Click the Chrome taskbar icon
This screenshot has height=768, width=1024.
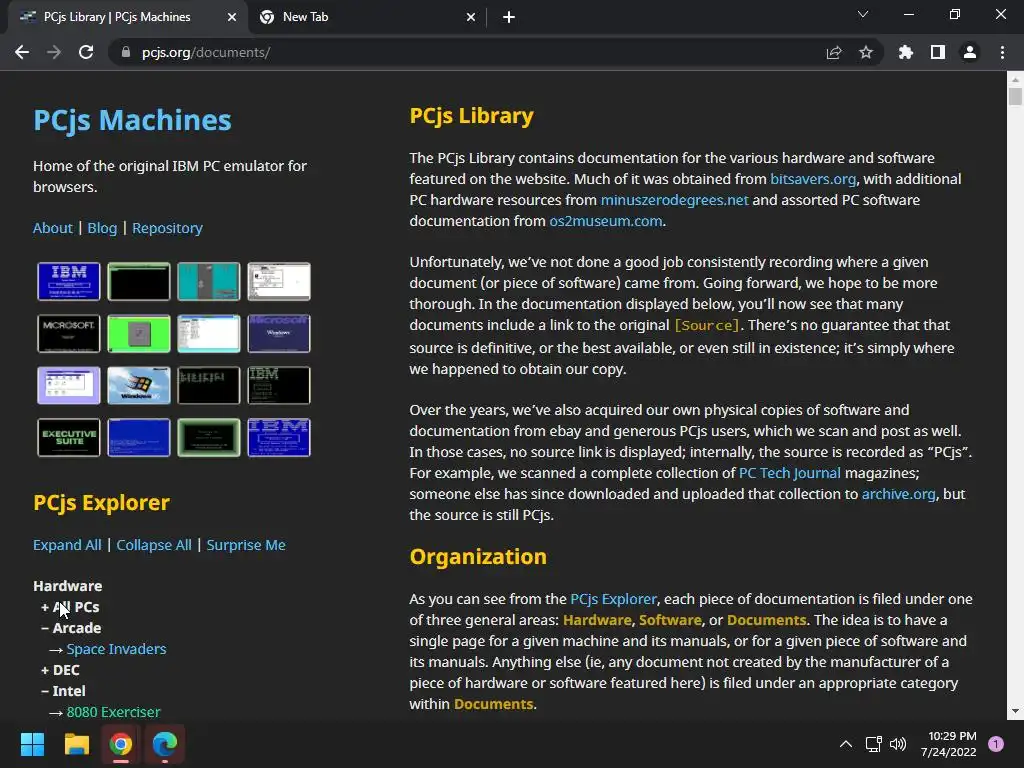121,744
